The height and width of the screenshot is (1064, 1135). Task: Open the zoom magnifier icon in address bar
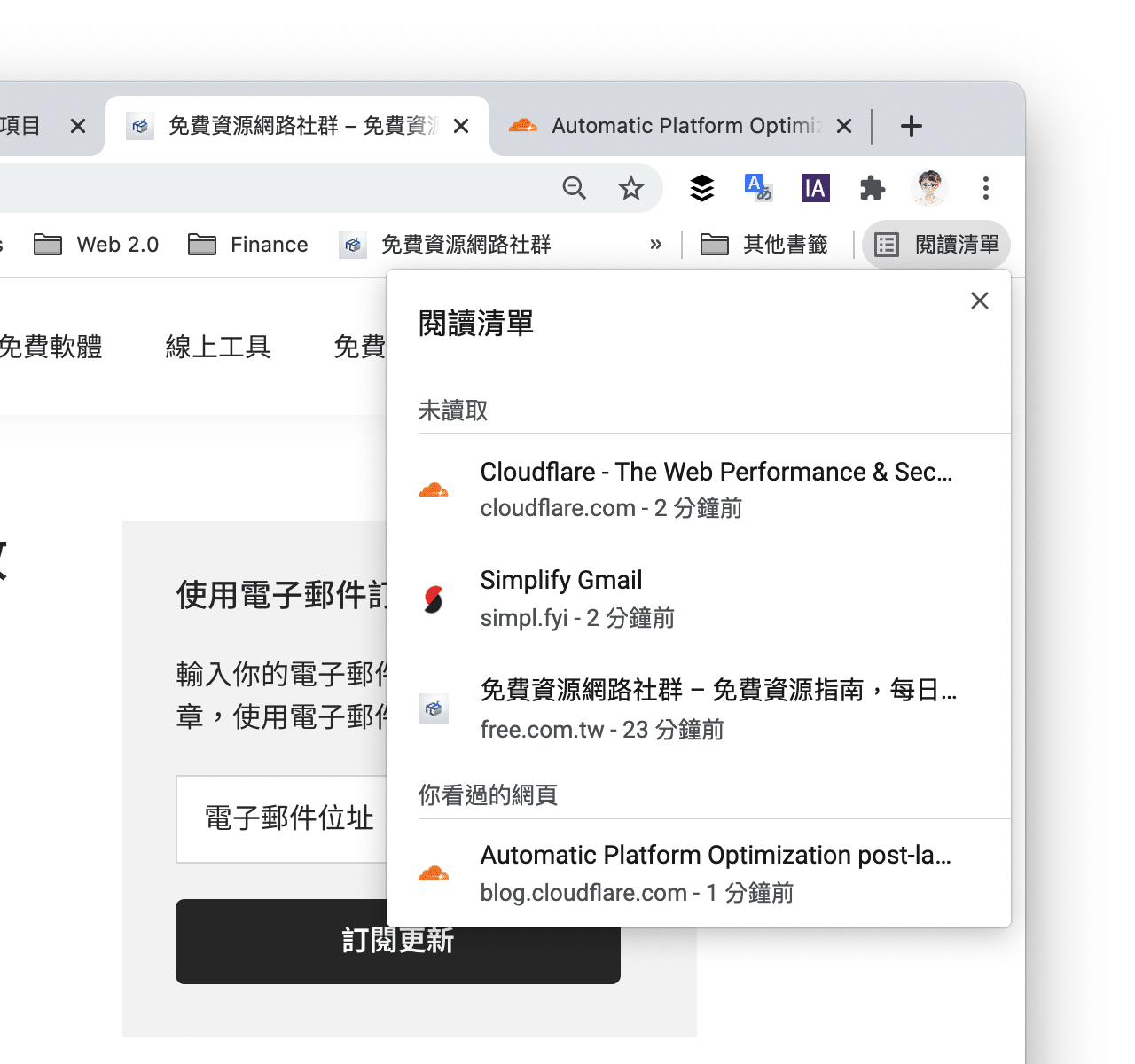575,188
